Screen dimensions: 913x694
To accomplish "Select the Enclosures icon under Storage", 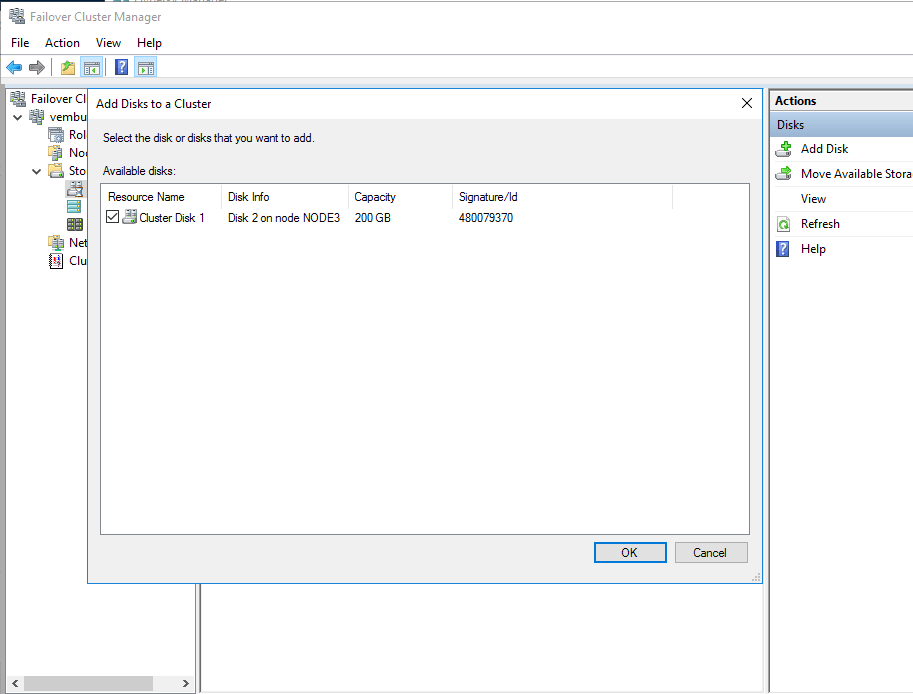I will pyautogui.click(x=75, y=224).
